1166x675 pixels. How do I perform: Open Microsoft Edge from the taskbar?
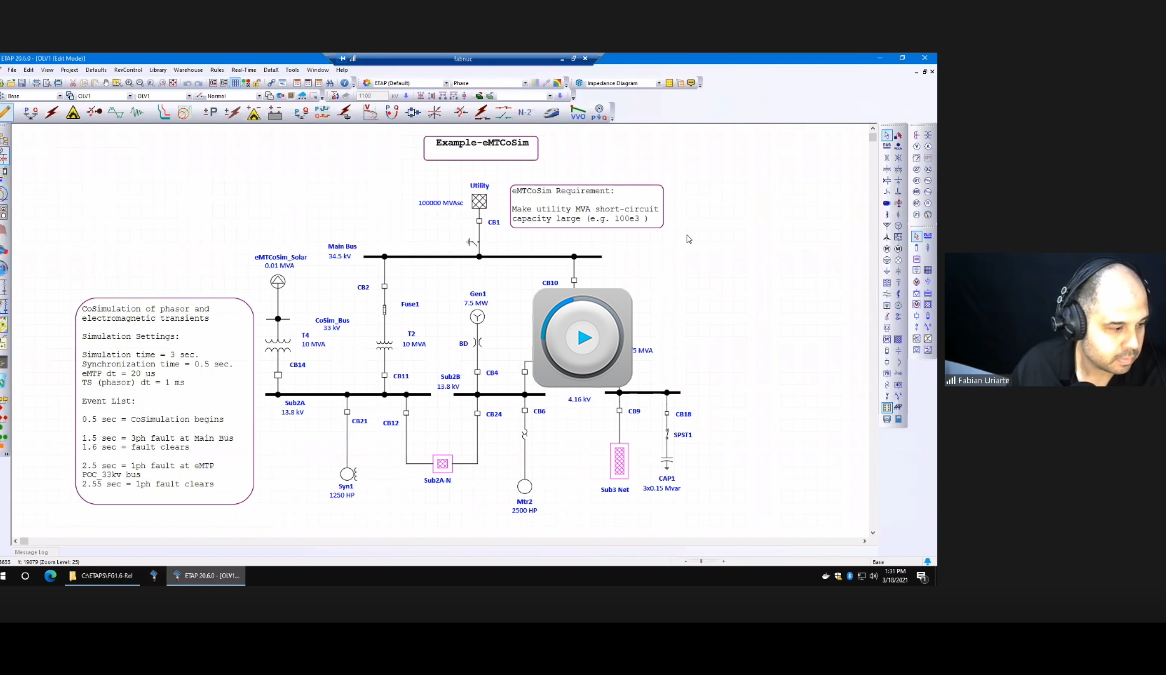tap(50, 576)
